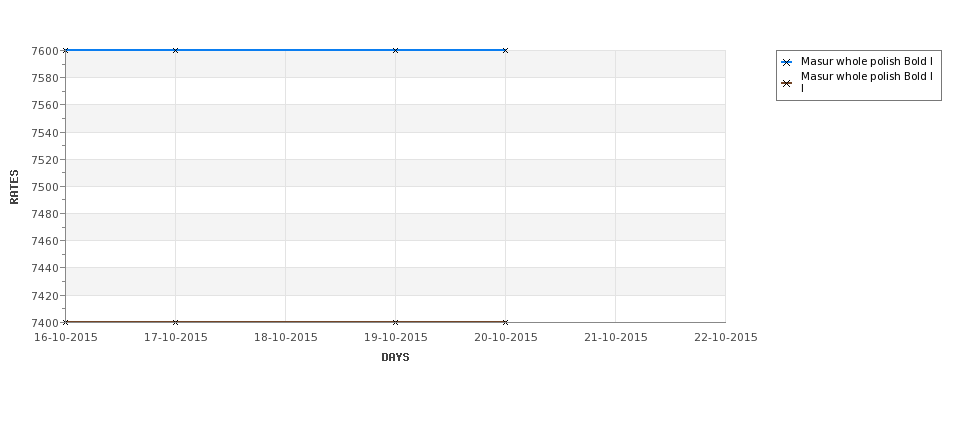The height and width of the screenshot is (429, 975).
Task: Click brown series marker at 16-10-2015
Action: pos(65,322)
